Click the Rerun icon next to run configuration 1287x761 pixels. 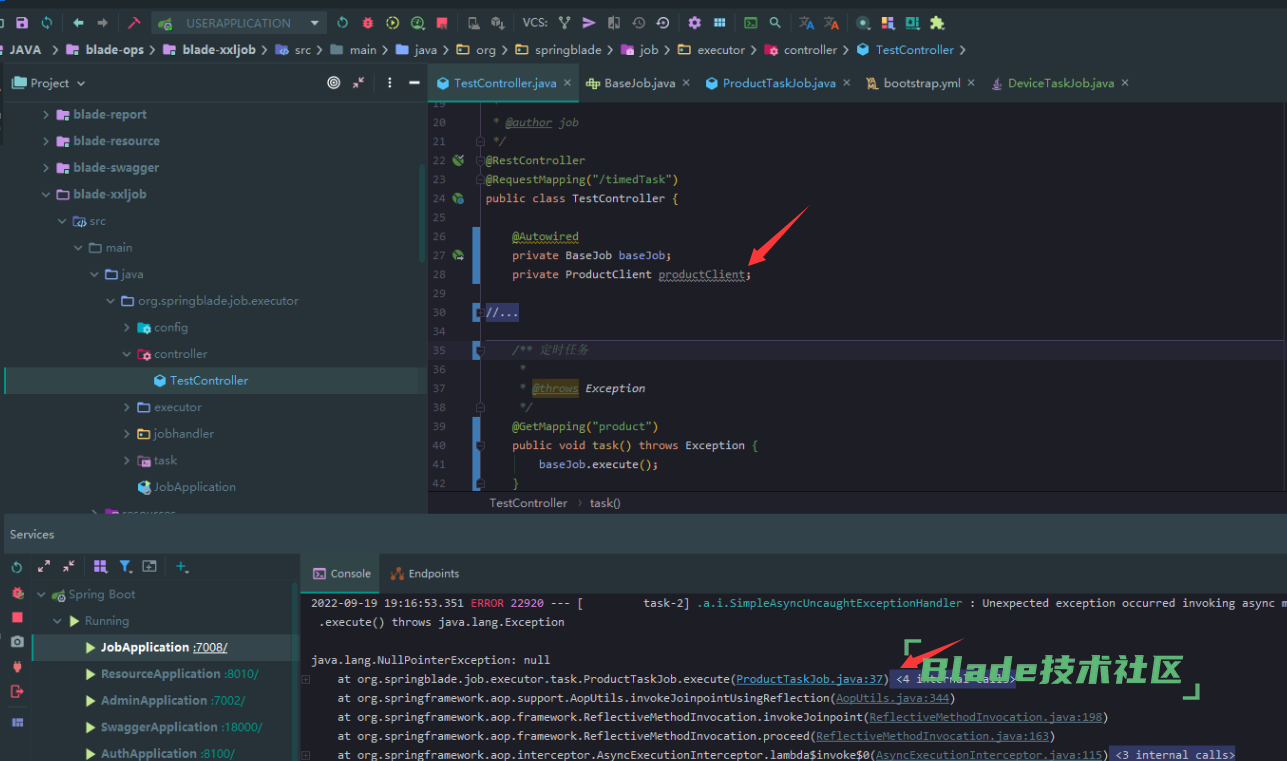click(x=343, y=22)
